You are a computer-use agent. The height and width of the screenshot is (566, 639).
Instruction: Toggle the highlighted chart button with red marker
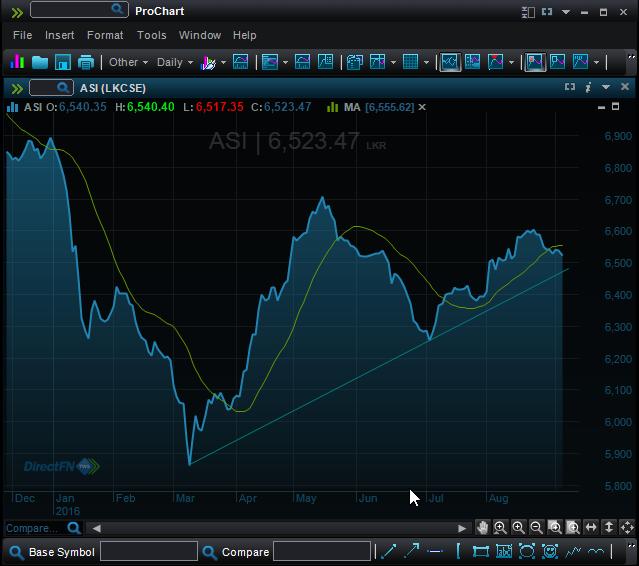(x=535, y=62)
